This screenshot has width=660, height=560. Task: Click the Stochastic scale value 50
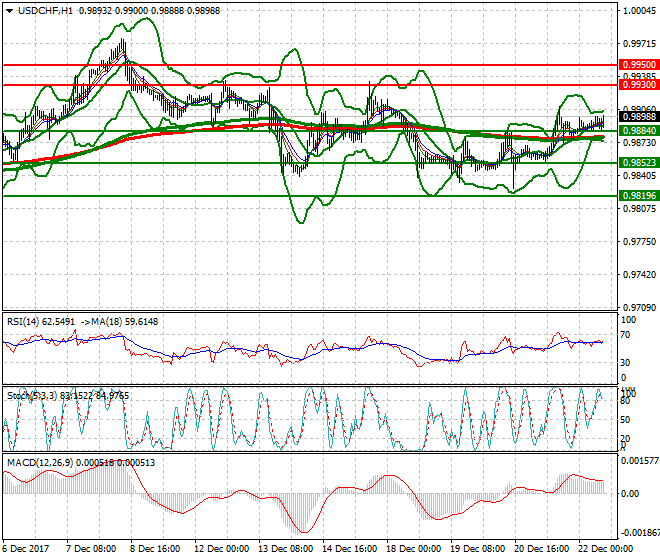[x=625, y=420]
